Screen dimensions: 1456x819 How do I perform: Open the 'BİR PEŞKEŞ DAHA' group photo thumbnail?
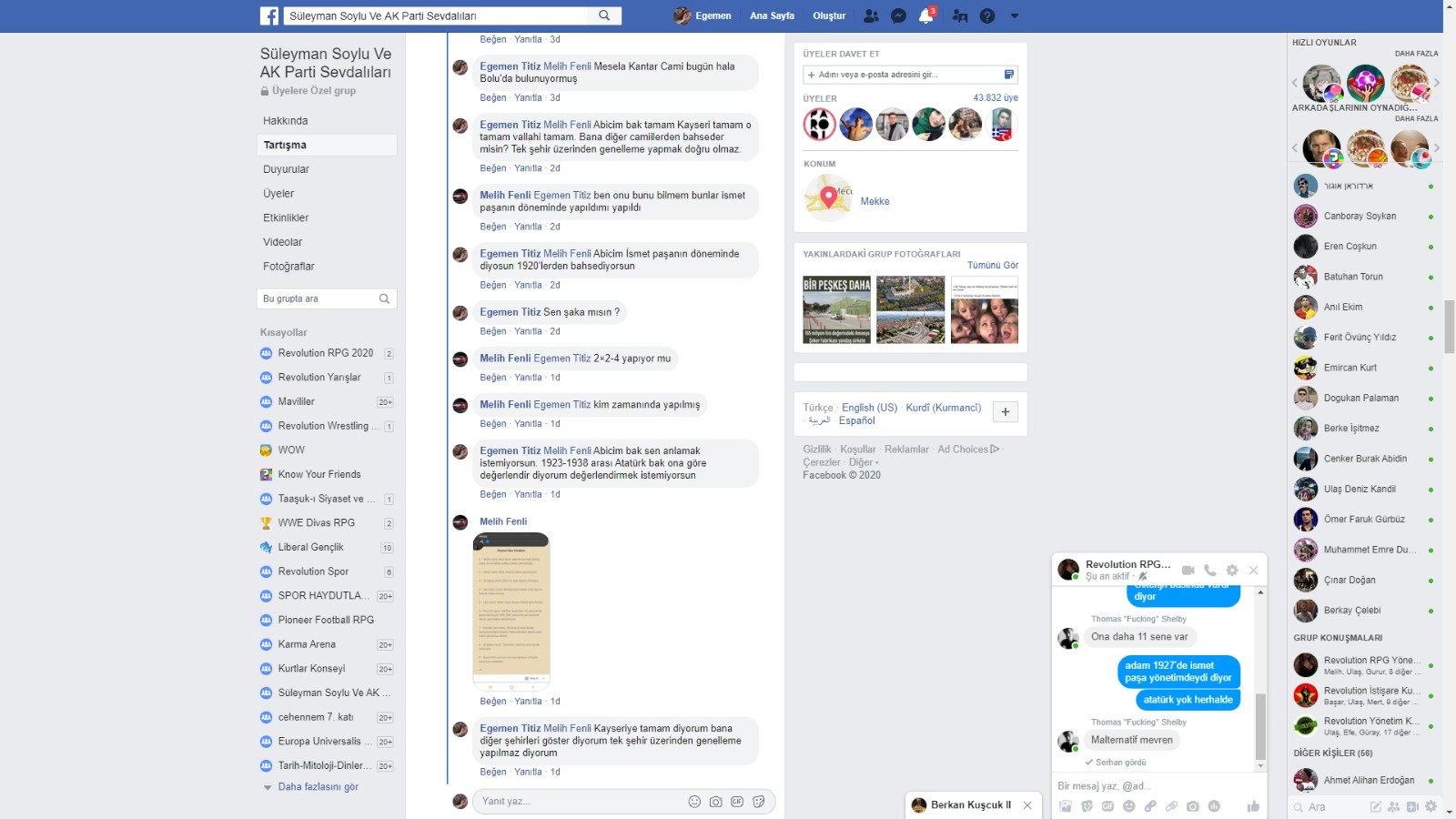(x=836, y=310)
